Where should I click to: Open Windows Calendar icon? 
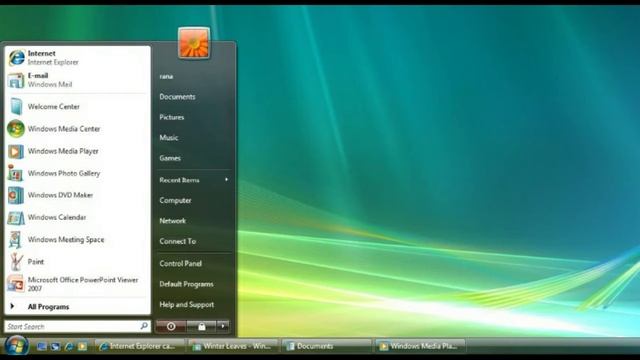coord(16,218)
